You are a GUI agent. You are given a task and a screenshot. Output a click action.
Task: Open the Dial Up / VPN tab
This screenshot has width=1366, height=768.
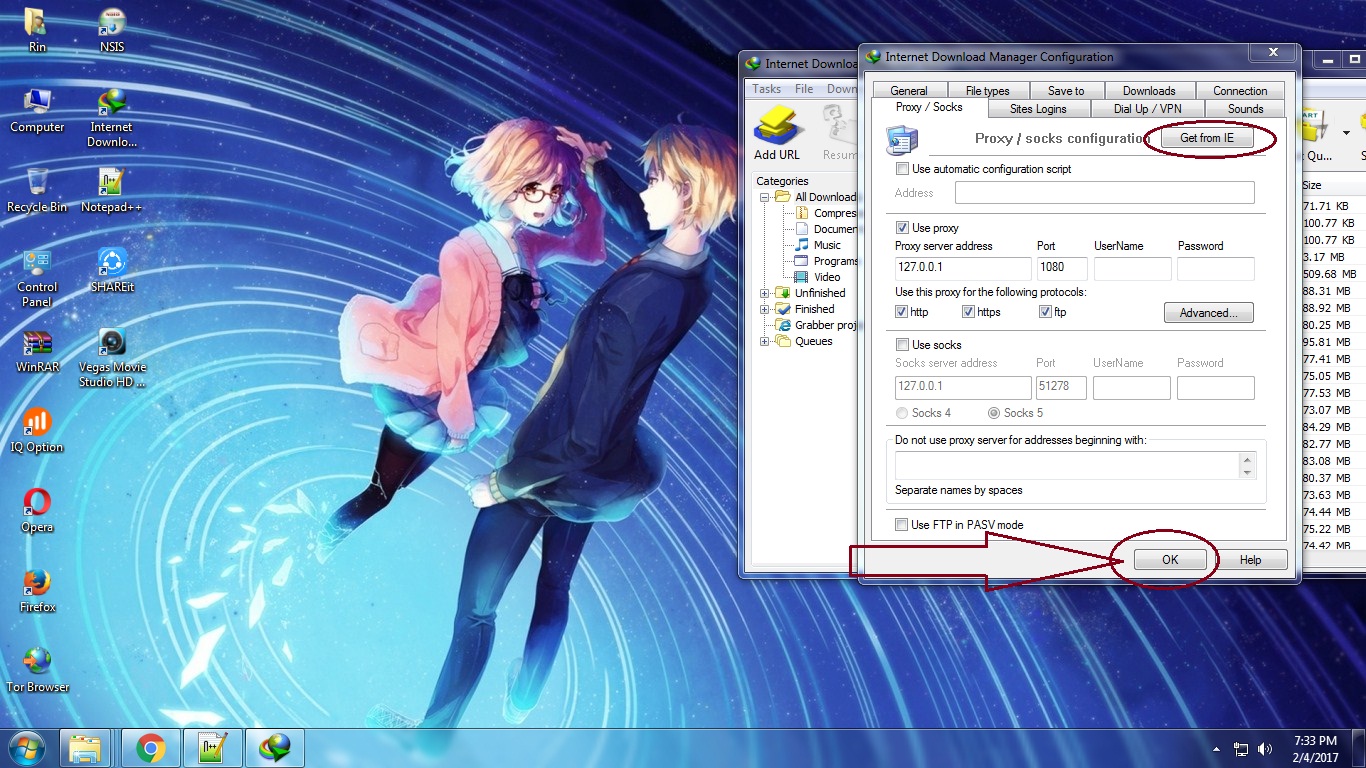(1147, 108)
